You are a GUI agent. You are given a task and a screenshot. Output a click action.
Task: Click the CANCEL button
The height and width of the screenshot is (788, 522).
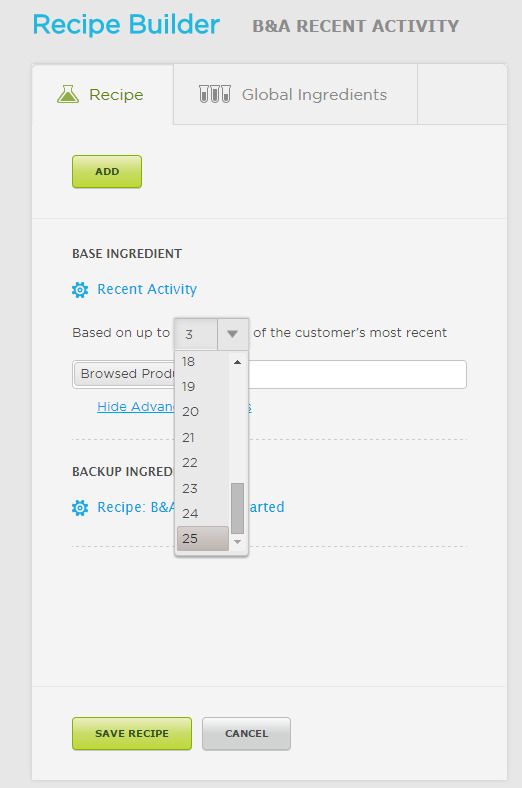[246, 734]
